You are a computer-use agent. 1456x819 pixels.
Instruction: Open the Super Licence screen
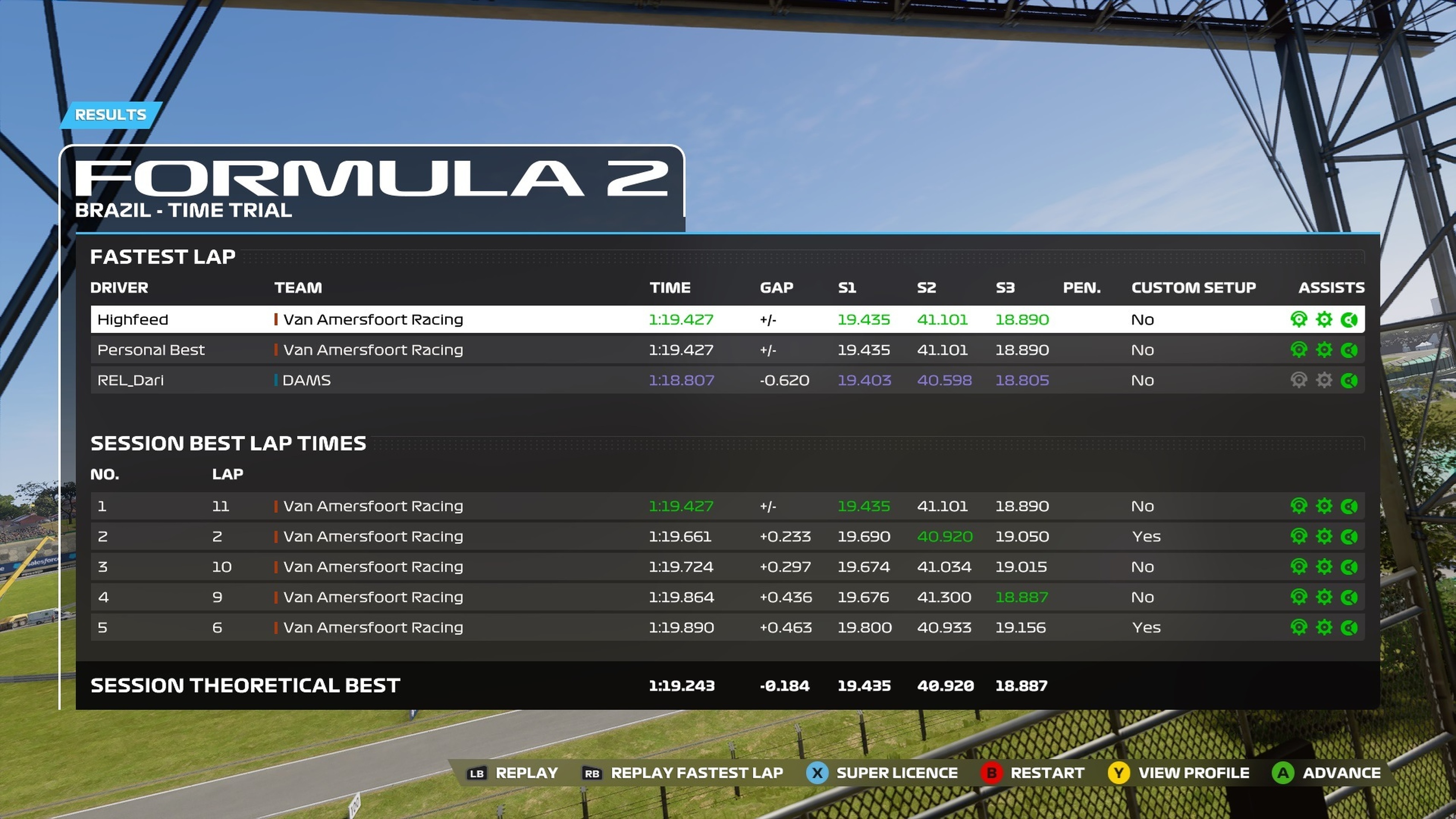coord(882,773)
